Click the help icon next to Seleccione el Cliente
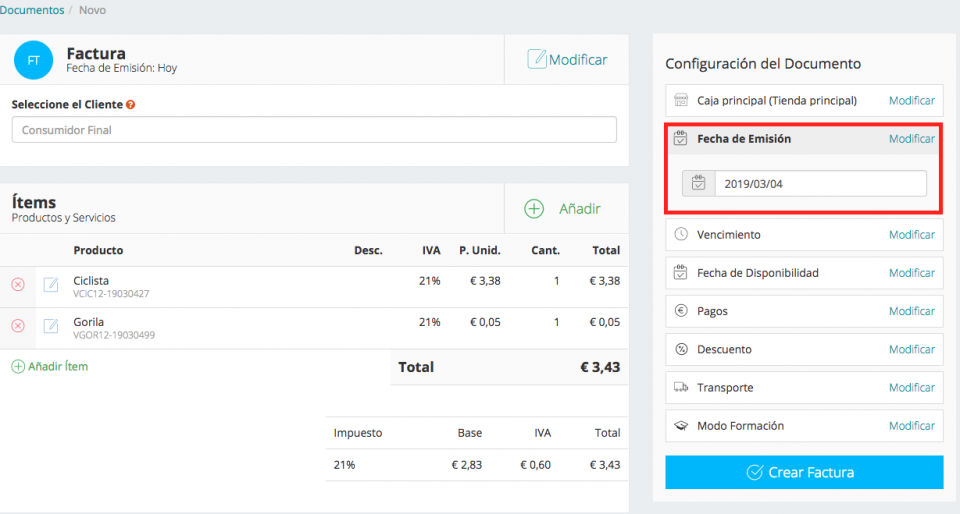Image resolution: width=960 pixels, height=514 pixels. [131, 104]
